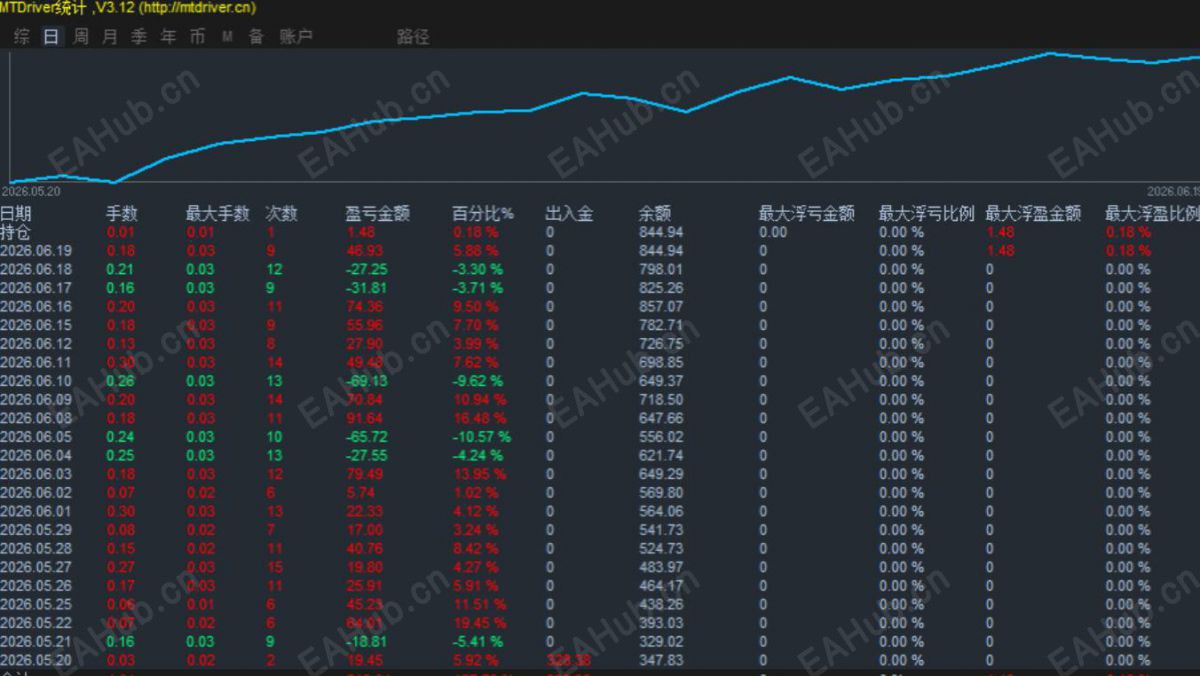Click the -18.81 loss amount cell

point(366,642)
